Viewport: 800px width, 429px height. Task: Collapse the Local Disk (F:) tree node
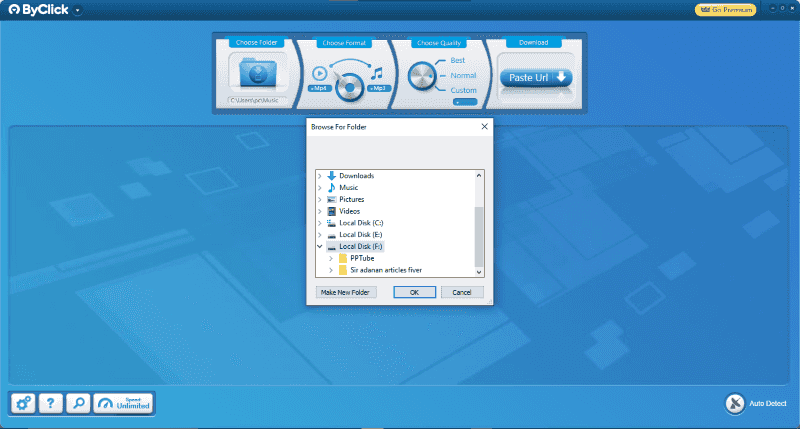[320, 246]
